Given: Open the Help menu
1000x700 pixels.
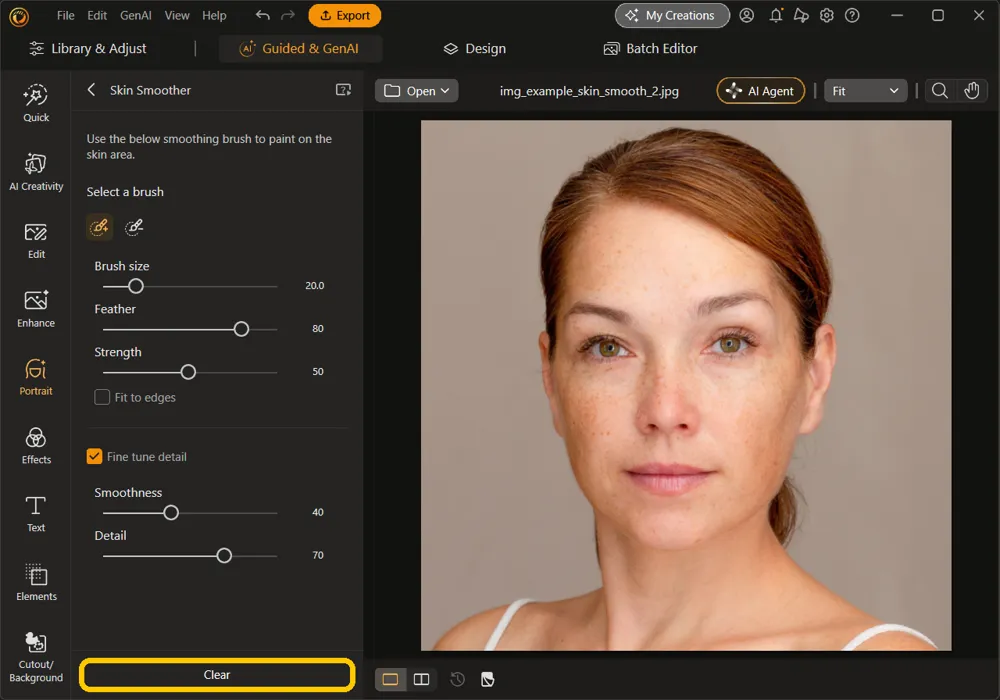Looking at the screenshot, I should pos(214,15).
